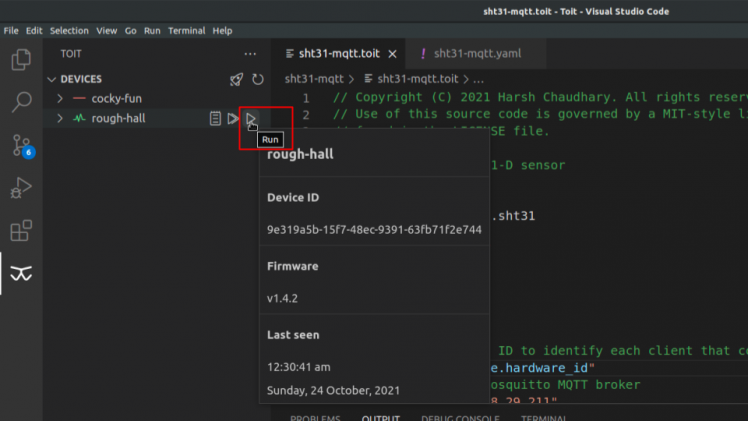This screenshot has width=748, height=421.
Task: Click the rough-hall heading in the hover card
Action: pyautogui.click(x=300, y=154)
